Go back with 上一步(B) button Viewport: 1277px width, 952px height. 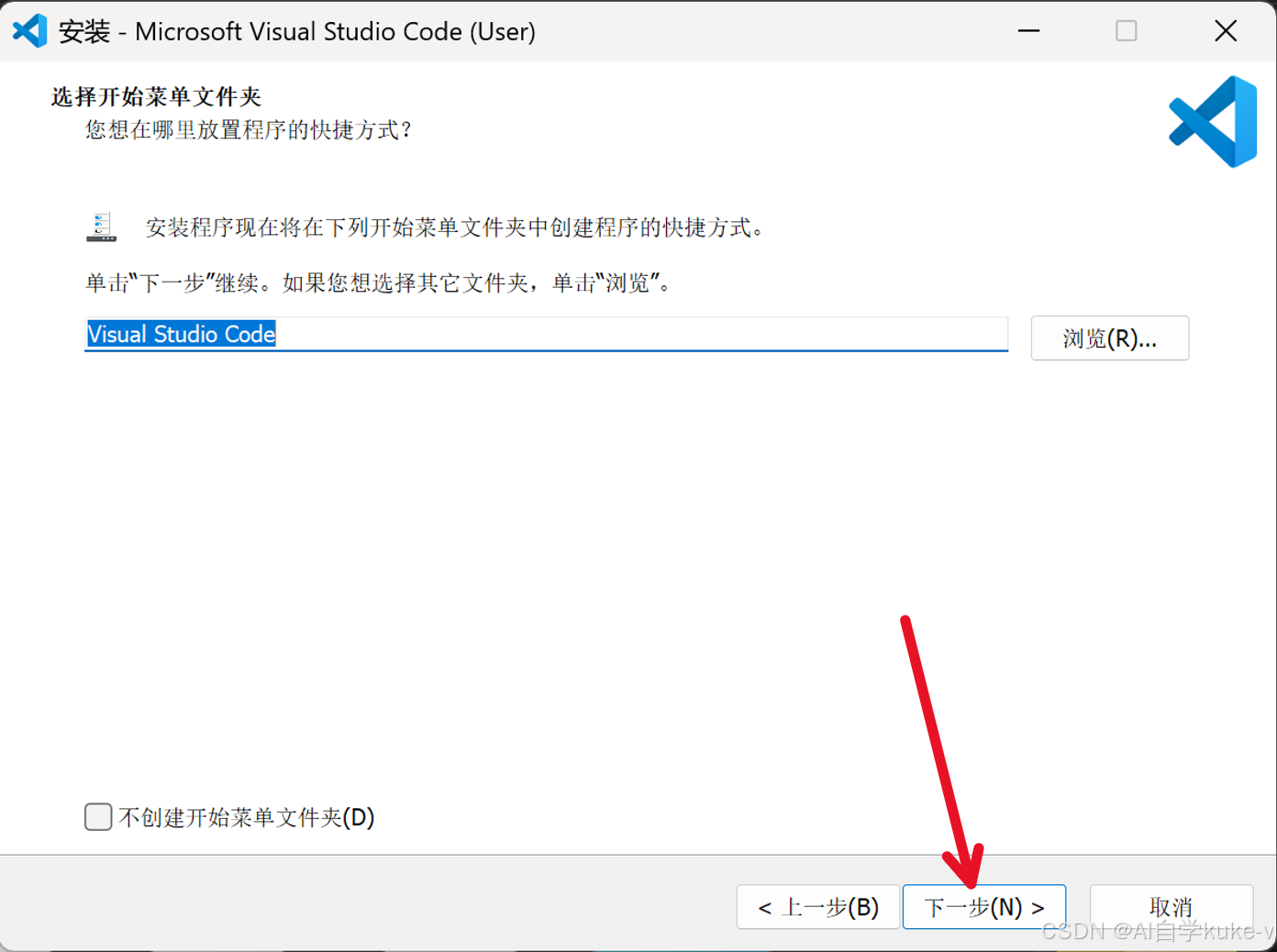coord(818,907)
